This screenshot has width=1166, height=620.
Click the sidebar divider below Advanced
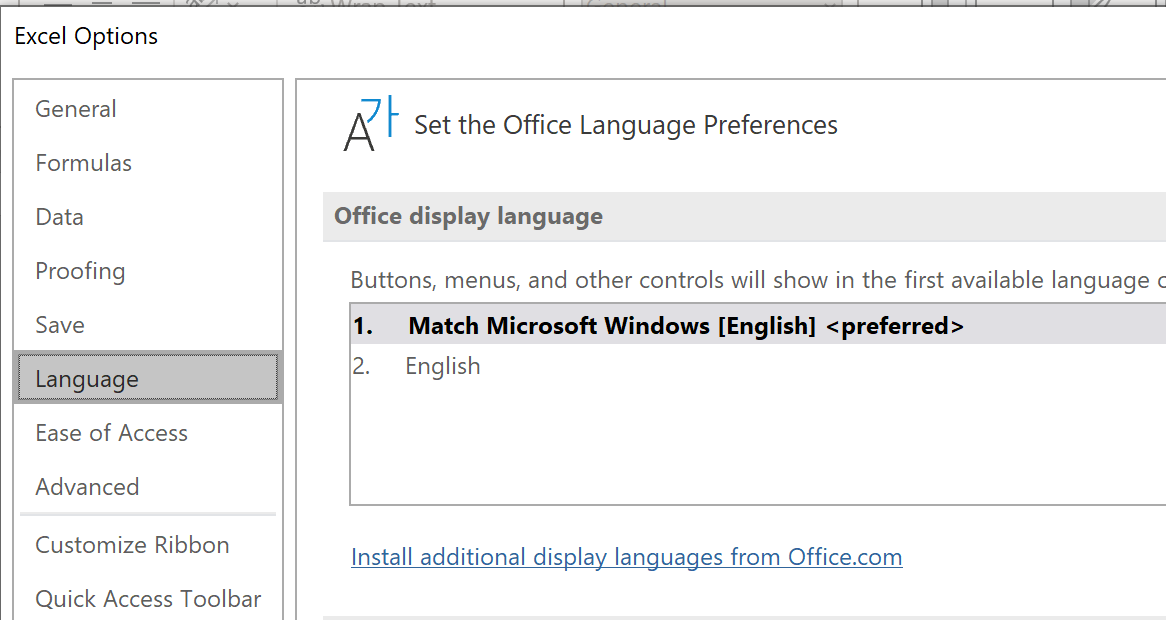click(x=148, y=515)
